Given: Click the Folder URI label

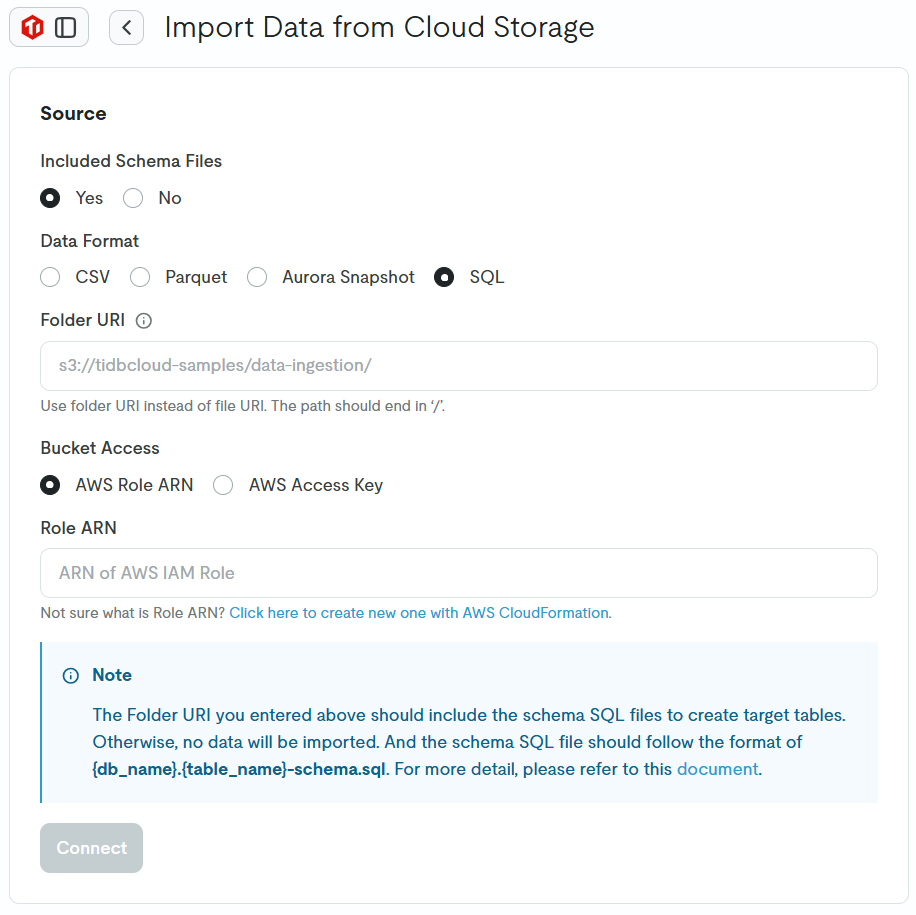Looking at the screenshot, I should pyautogui.click(x=83, y=320).
